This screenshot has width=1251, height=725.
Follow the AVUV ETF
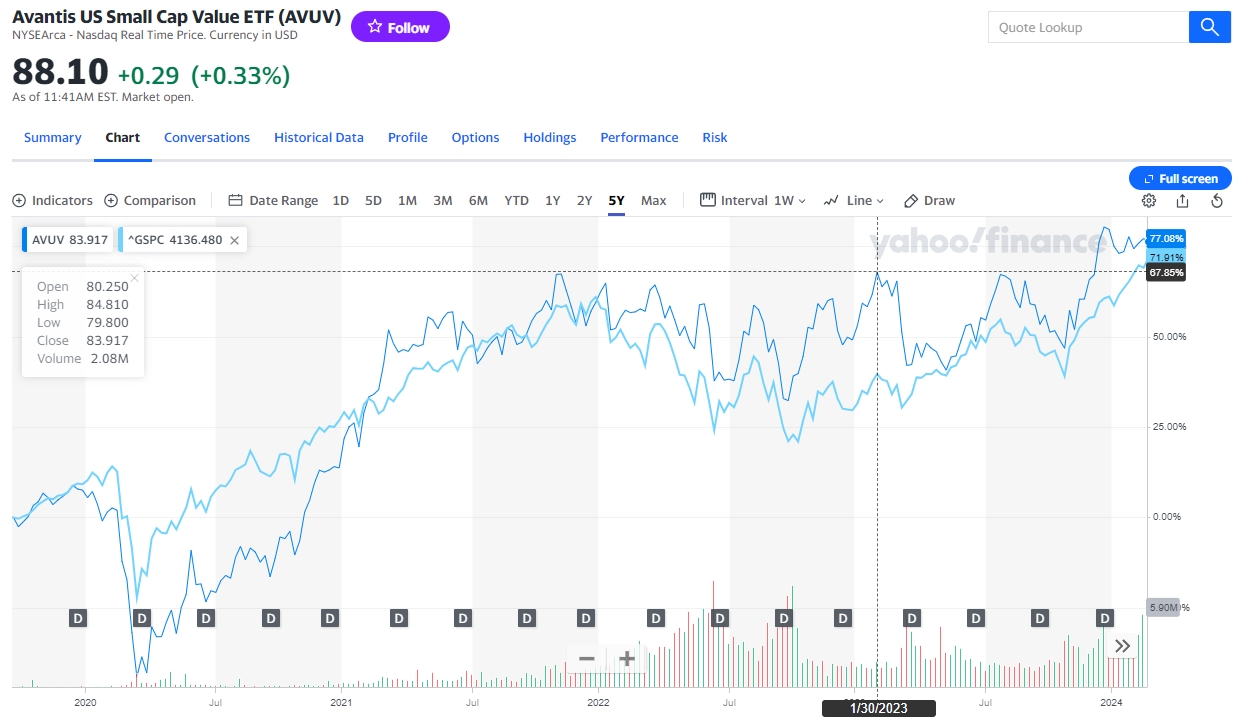[400, 27]
